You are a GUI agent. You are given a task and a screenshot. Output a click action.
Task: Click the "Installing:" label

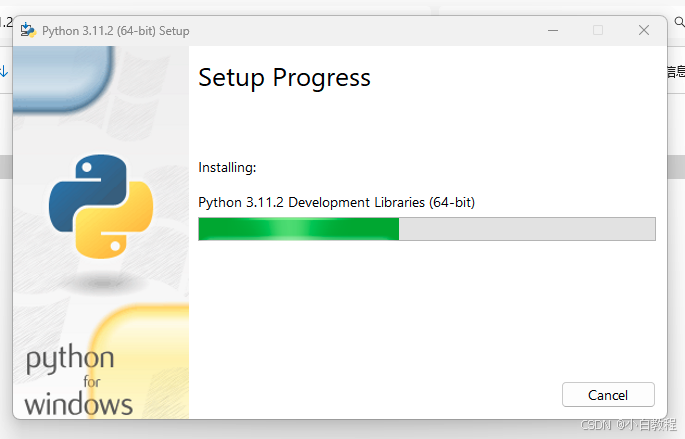pos(227,167)
